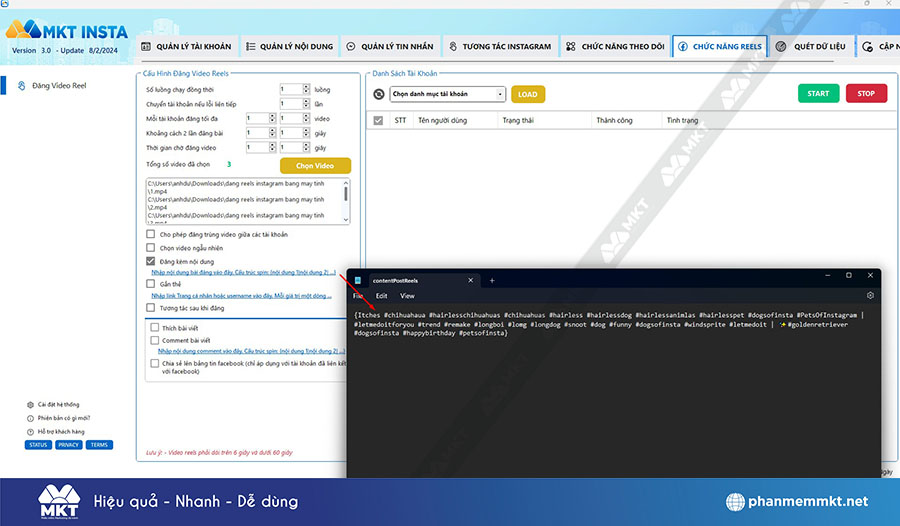Select Đăng Video Reel in the sidebar
Viewport: 900px width, 526px height.
click(59, 86)
